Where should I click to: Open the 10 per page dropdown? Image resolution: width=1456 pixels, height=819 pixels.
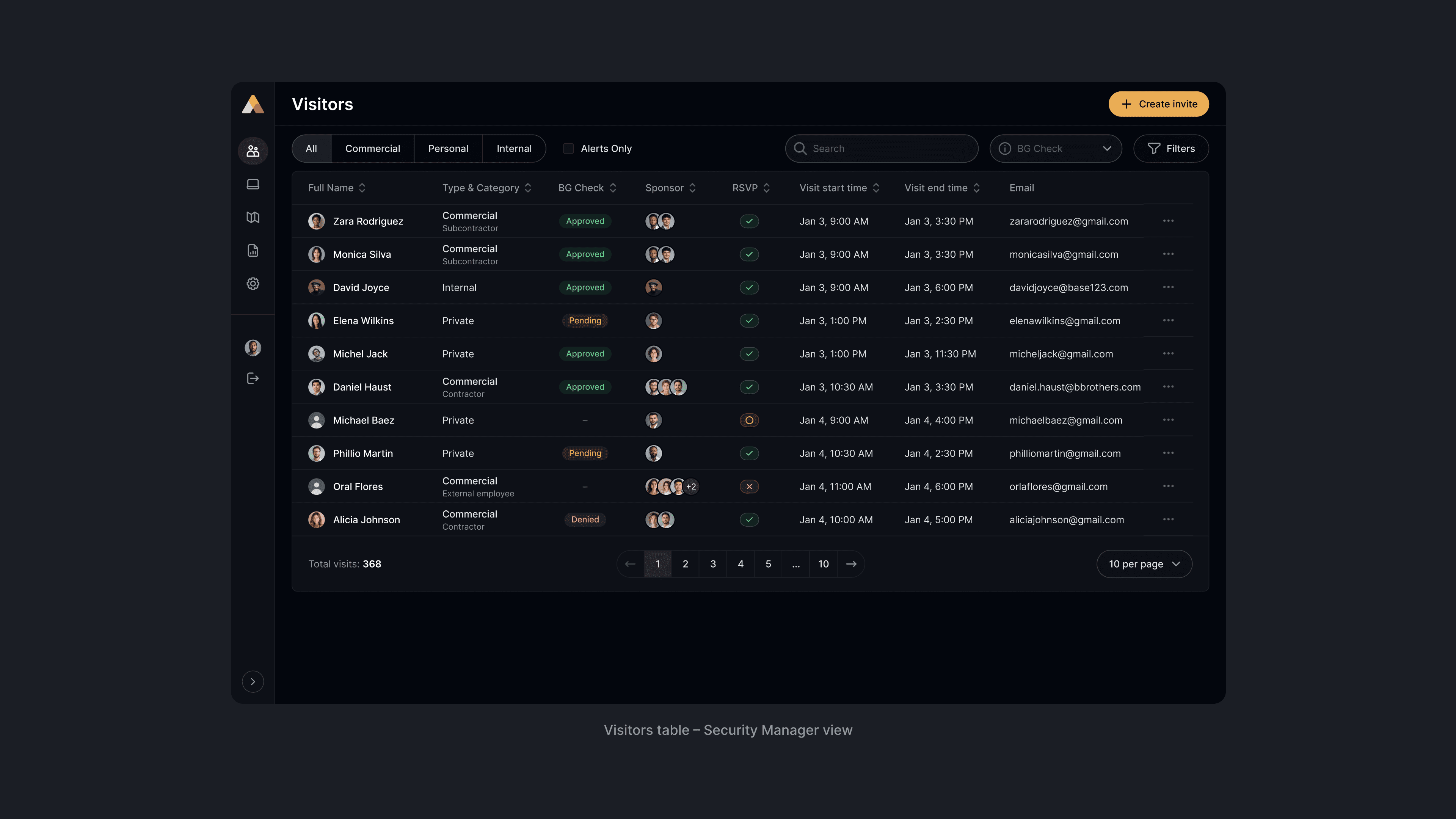[x=1144, y=564]
